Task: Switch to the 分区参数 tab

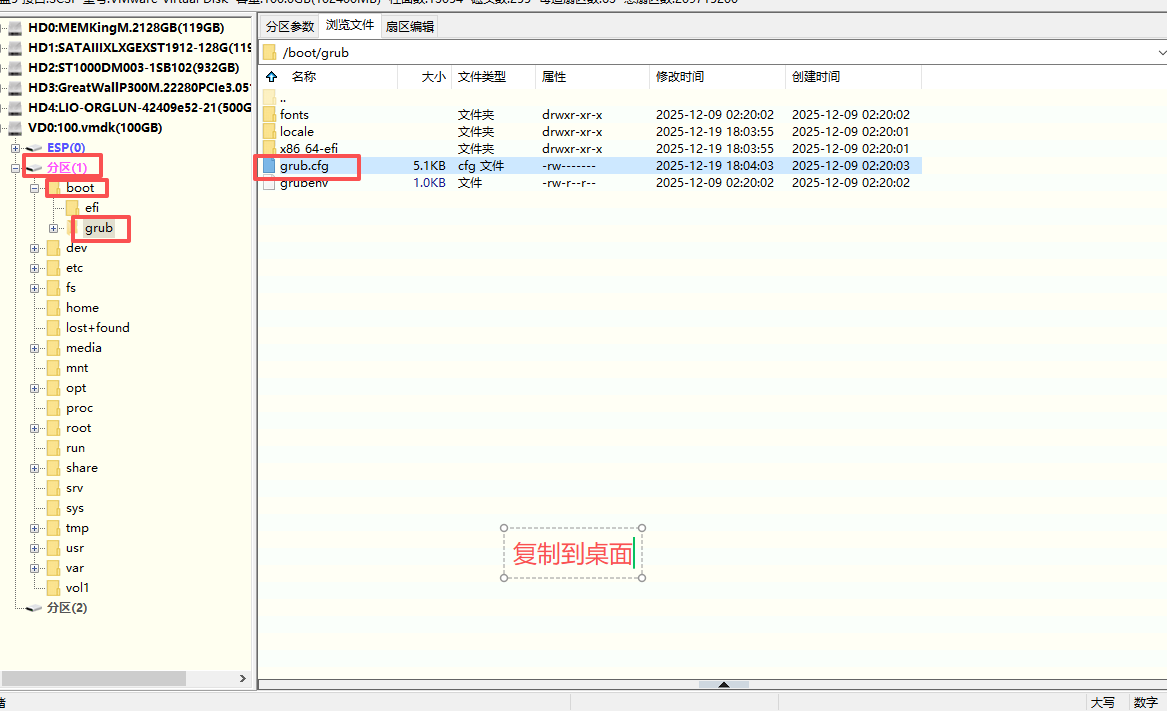Action: click(289, 26)
